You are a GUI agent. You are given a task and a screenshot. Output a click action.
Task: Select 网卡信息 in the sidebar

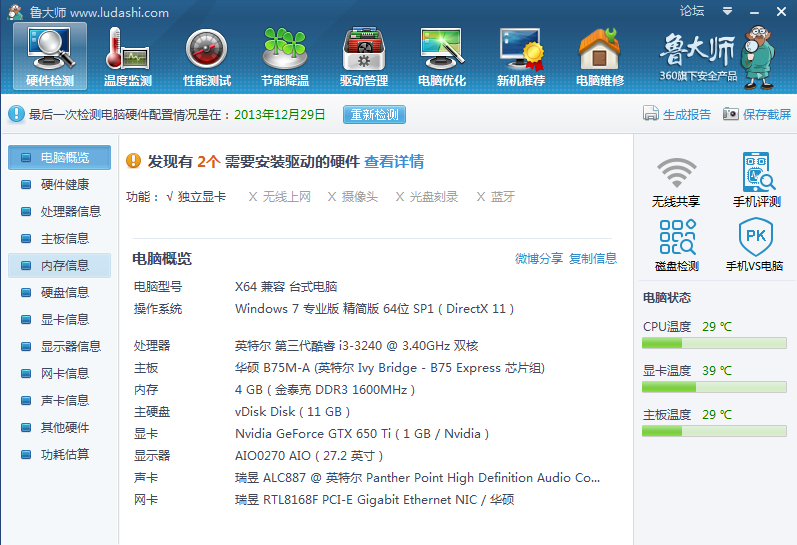59,373
